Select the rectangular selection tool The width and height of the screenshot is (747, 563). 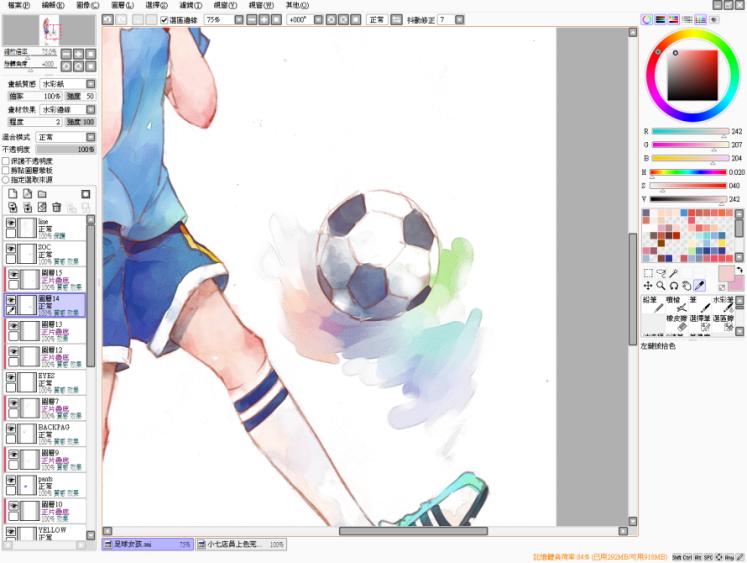point(648,272)
